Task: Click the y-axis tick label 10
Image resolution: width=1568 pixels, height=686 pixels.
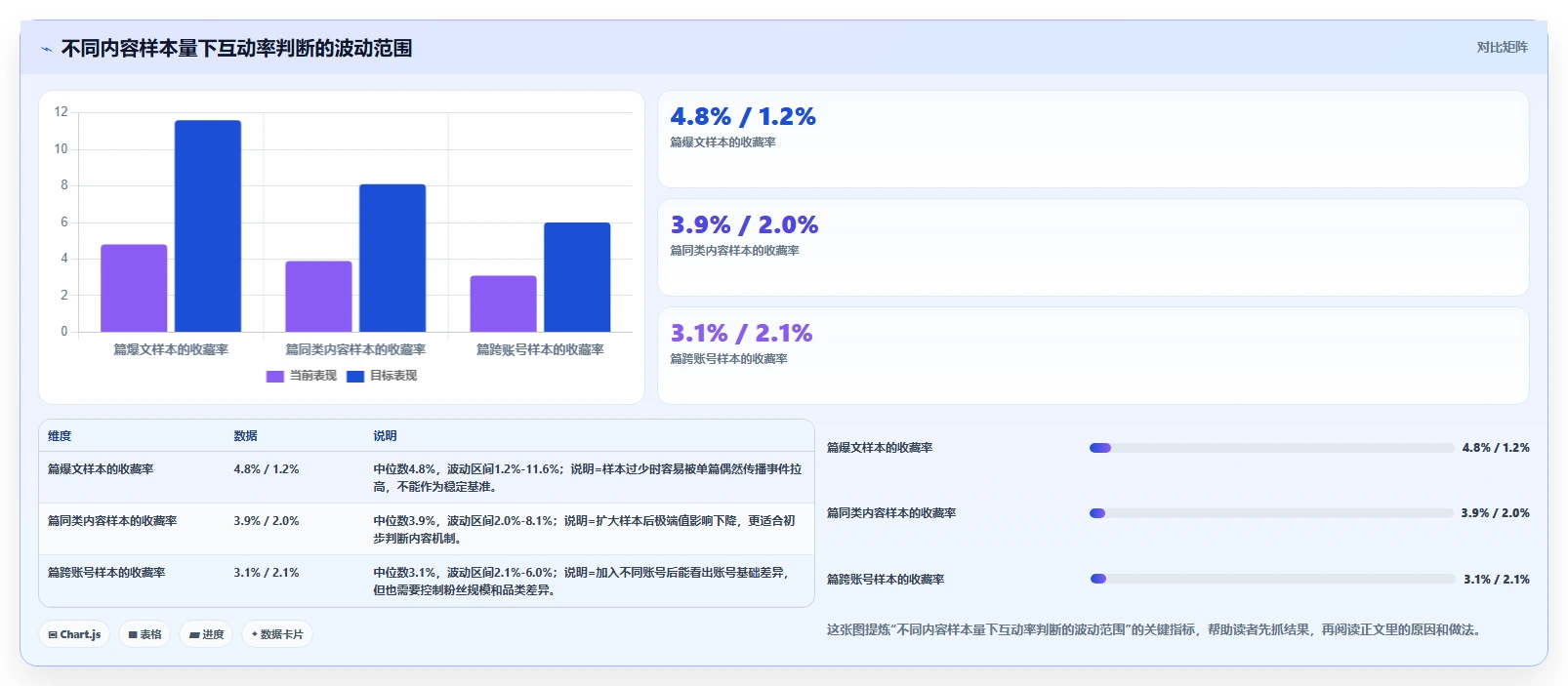Action: 62,149
